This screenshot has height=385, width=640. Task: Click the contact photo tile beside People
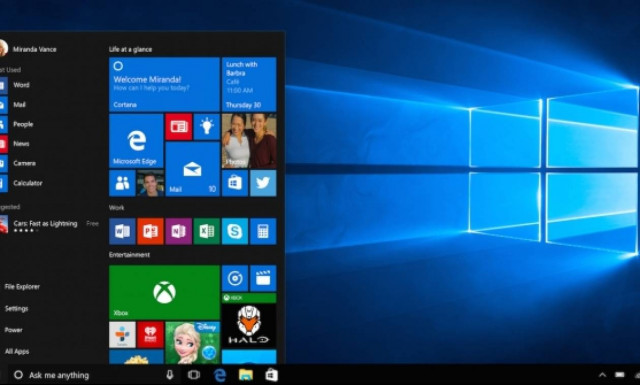(x=151, y=183)
